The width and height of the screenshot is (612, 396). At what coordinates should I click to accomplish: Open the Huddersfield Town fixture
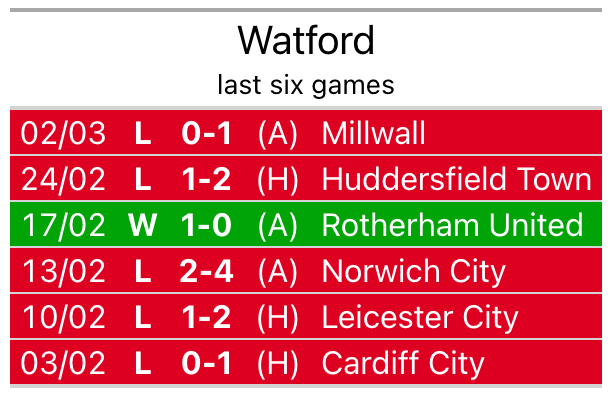(x=306, y=179)
